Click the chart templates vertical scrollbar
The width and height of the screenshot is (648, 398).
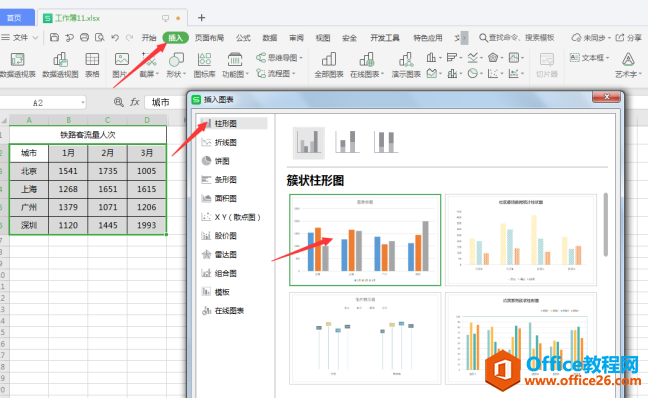[x=606, y=224]
